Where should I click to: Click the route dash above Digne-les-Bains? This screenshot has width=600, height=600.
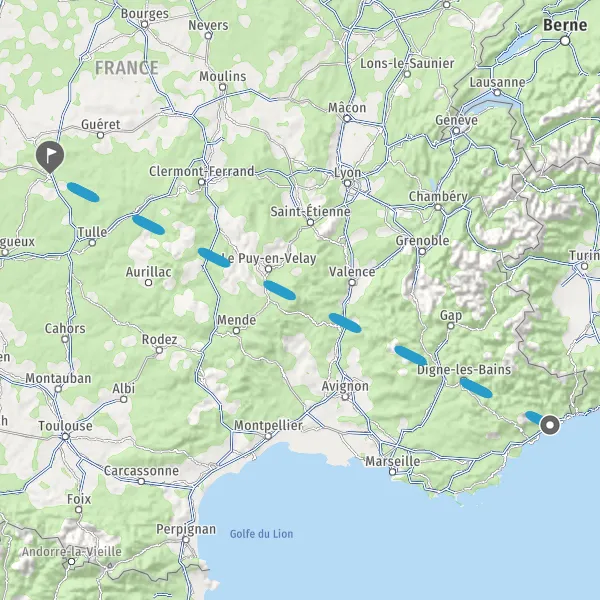point(411,355)
